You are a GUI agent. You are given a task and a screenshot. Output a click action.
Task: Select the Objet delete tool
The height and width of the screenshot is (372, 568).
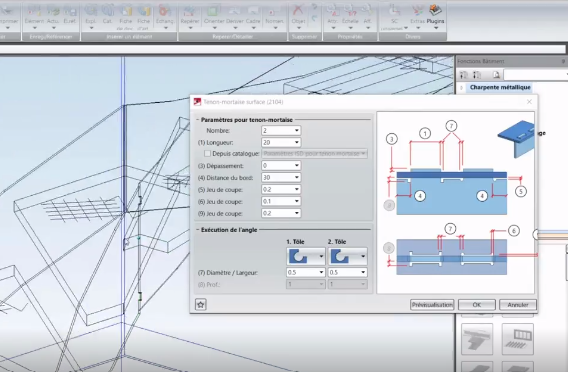click(298, 14)
